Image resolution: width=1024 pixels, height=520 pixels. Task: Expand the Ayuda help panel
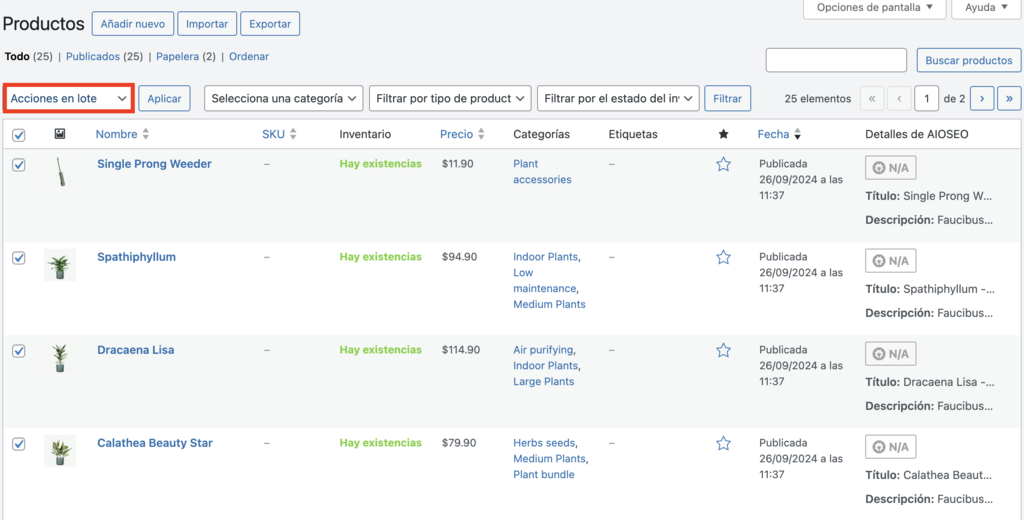click(987, 8)
